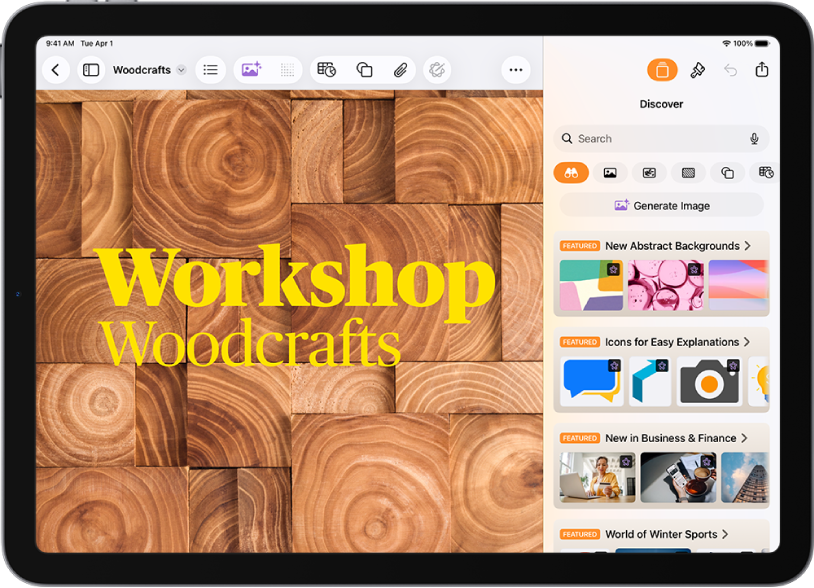Click the paperclip attachment icon
The height and width of the screenshot is (588, 814).
[400, 70]
